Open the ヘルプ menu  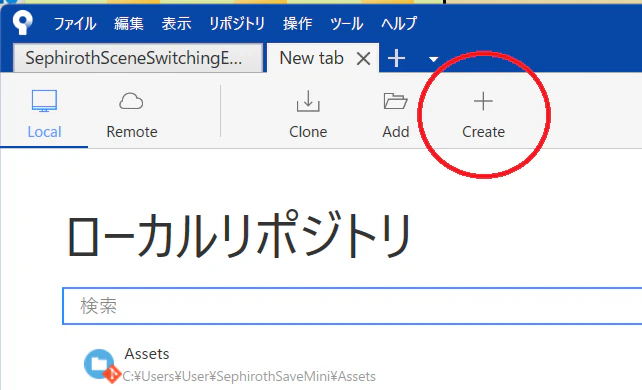pos(399,23)
